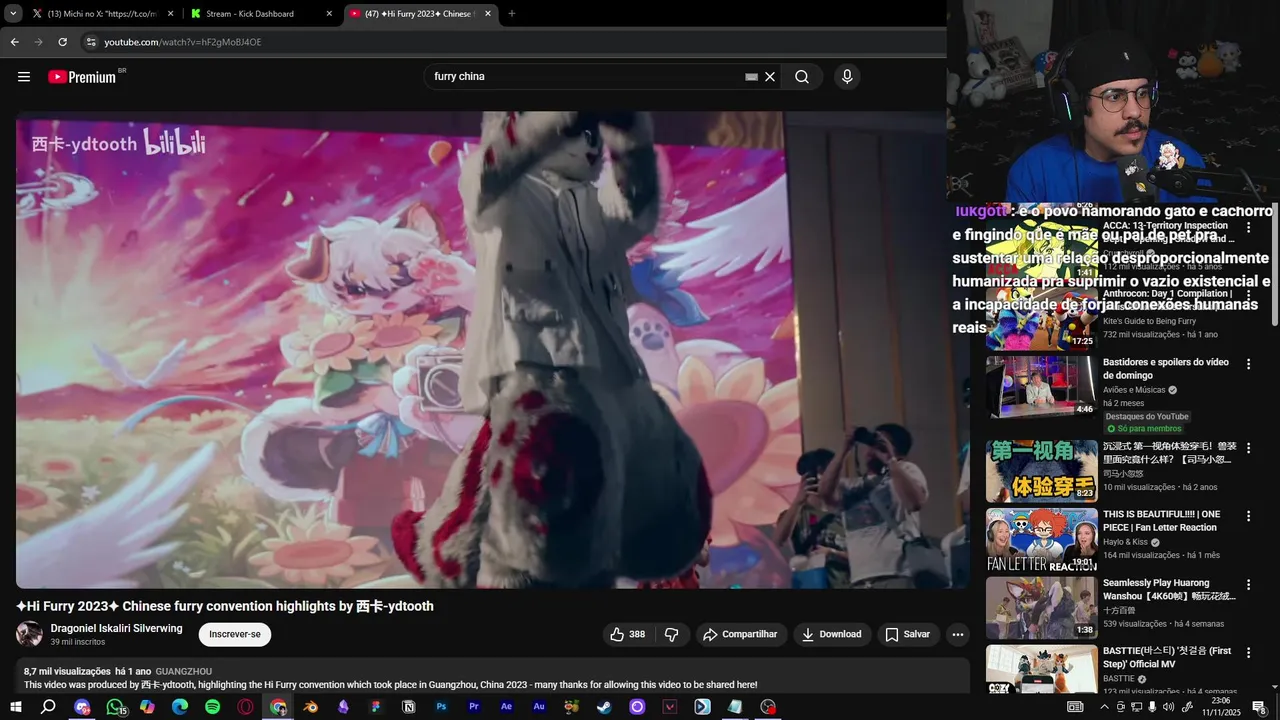Open the volume speaker control in tray
1280x720 pixels.
click(x=1168, y=707)
